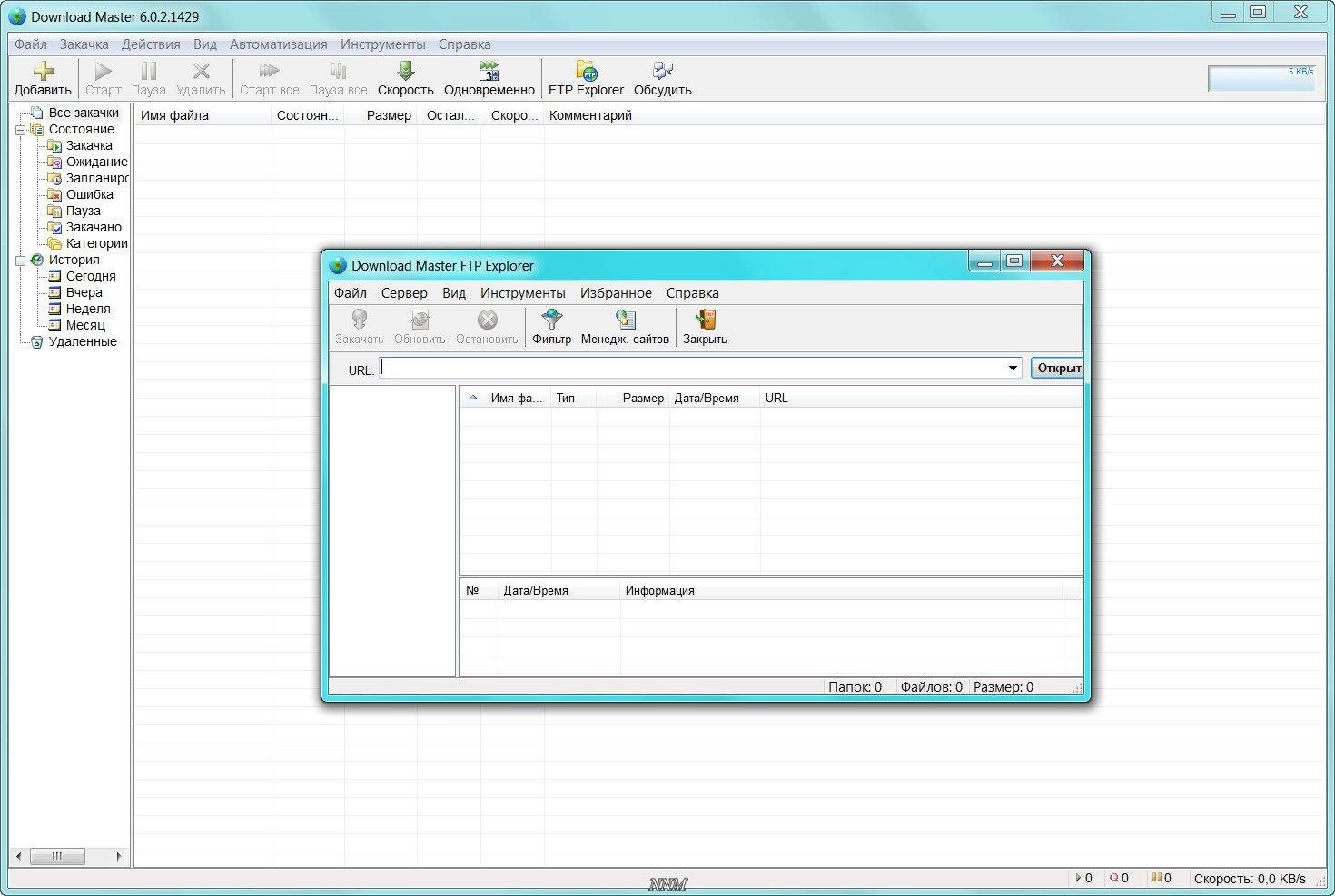Click the speed graph indicator showing 5 KB/s
Screen dimensions: 1335x896
(x=1262, y=78)
